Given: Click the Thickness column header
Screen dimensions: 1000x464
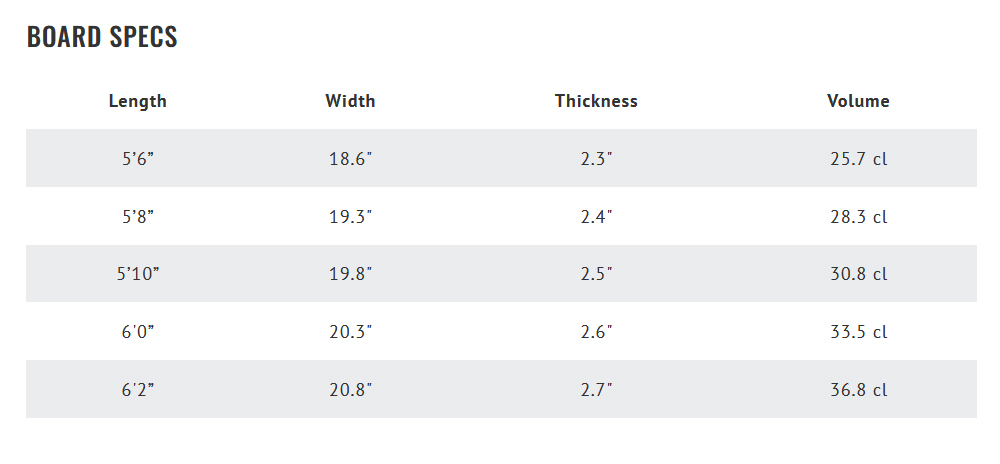Looking at the screenshot, I should coord(596,101).
